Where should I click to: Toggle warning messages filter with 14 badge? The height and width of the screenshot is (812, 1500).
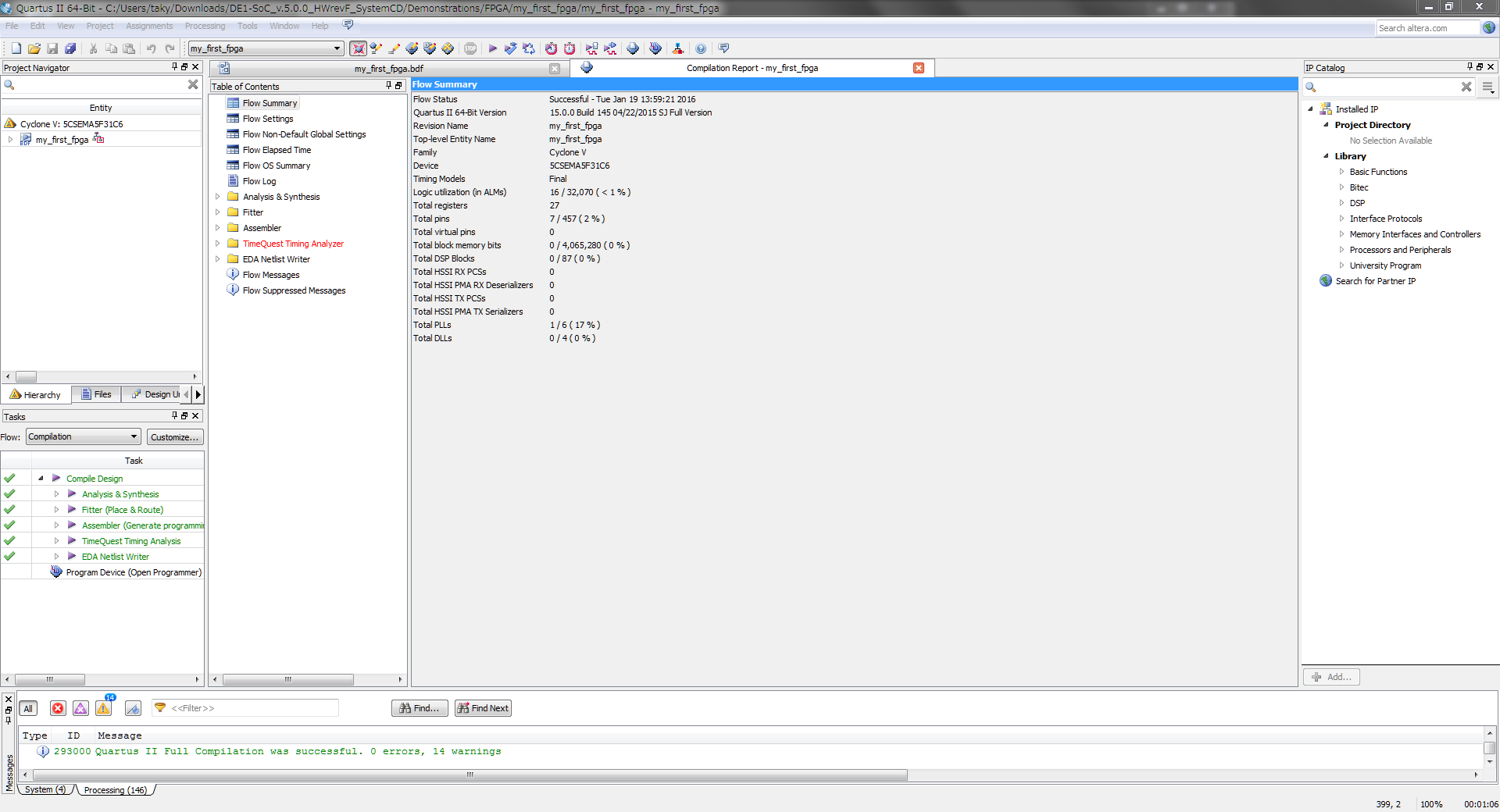[x=104, y=707]
